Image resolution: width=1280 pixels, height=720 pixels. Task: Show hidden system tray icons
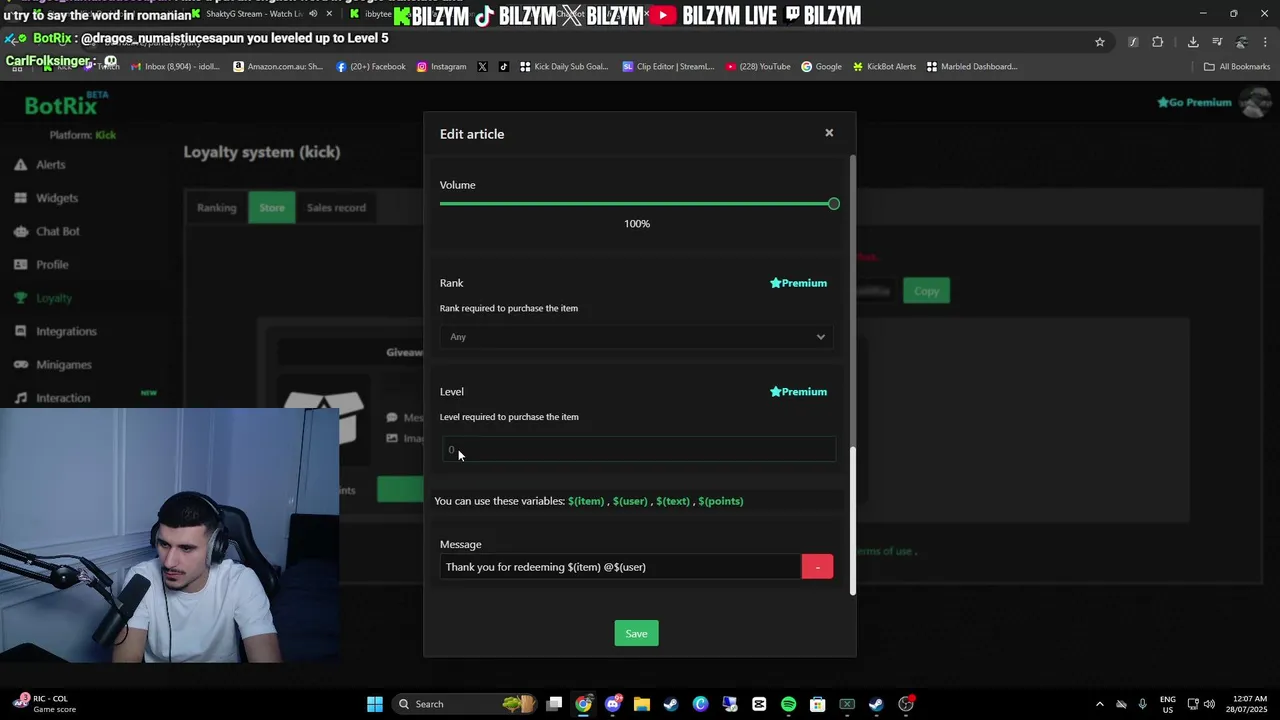tap(1100, 704)
